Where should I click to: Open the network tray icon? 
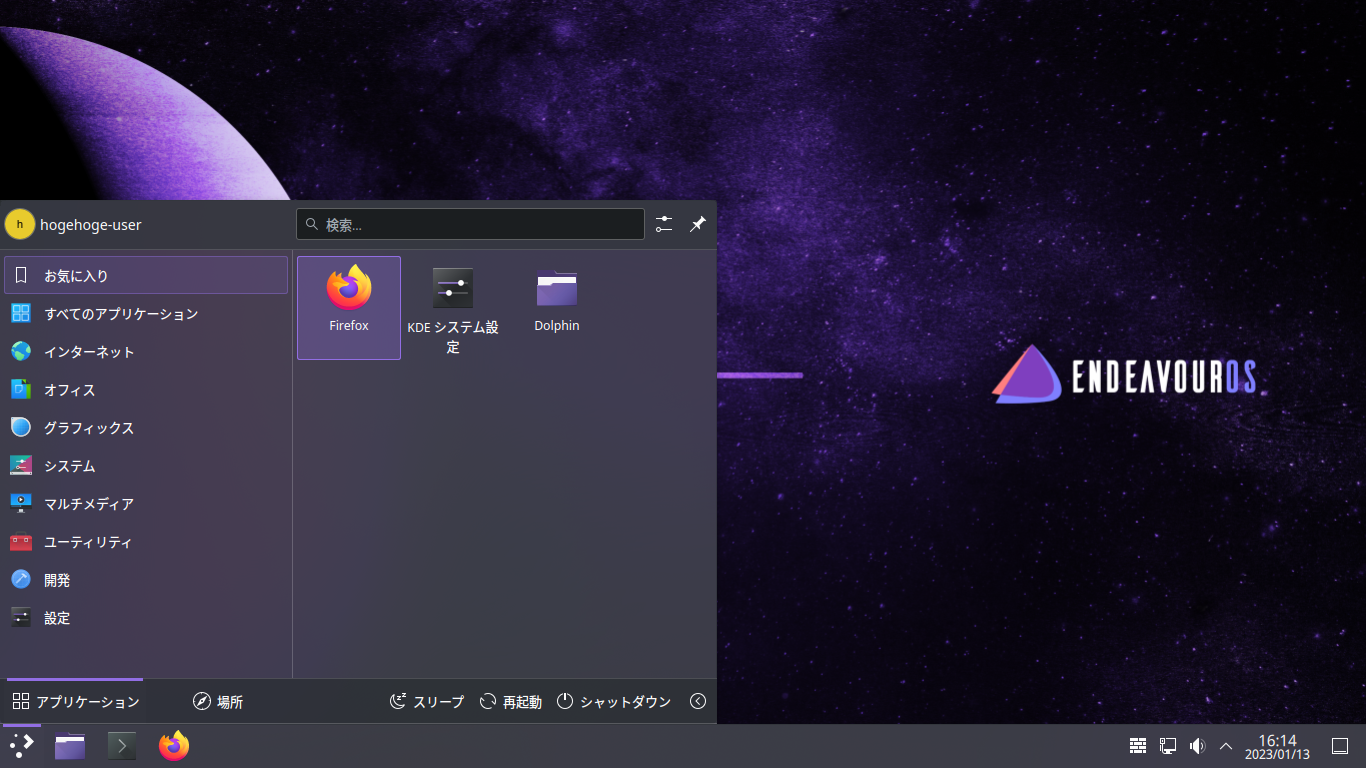1167,746
